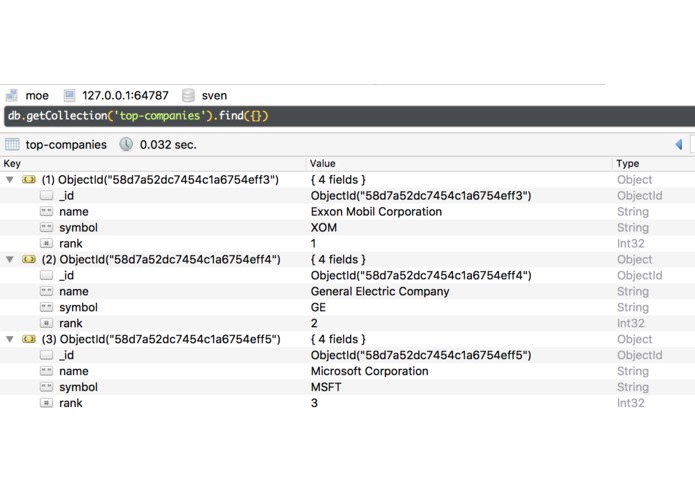Select the Exxon Mobil Corporation value
The height and width of the screenshot is (494, 695).
tap(376, 211)
